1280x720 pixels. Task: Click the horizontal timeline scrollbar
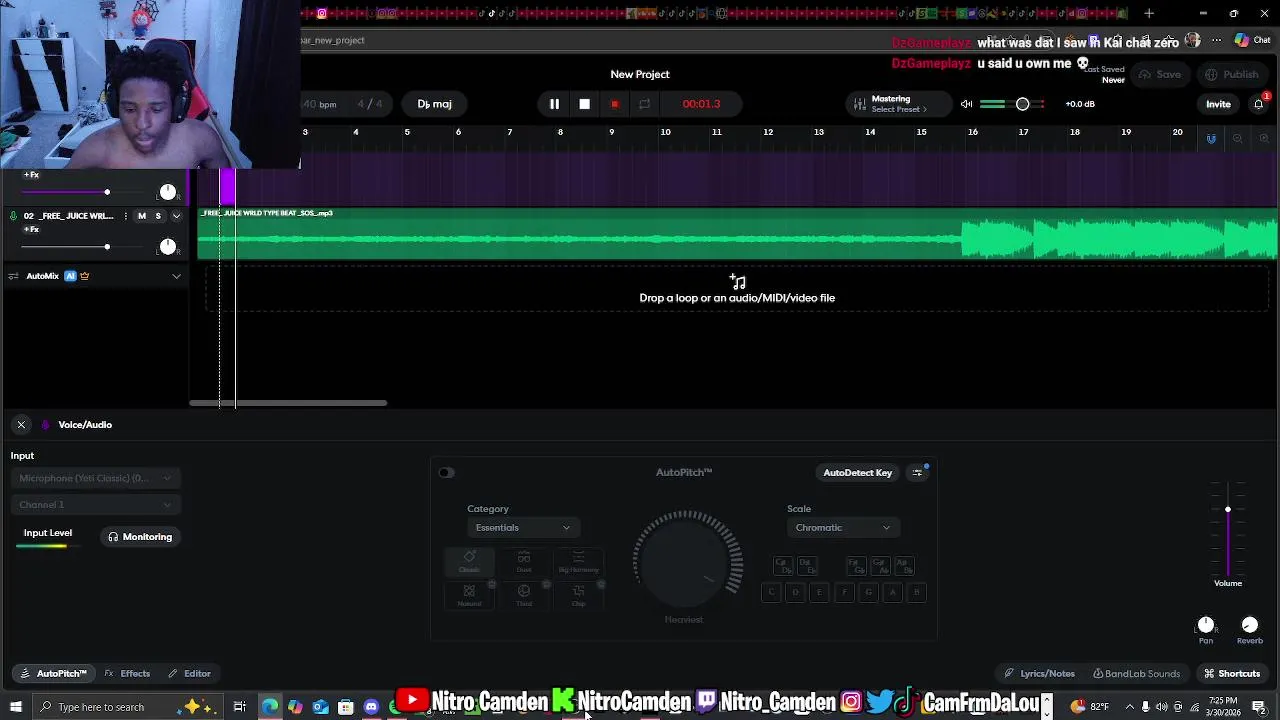point(288,403)
